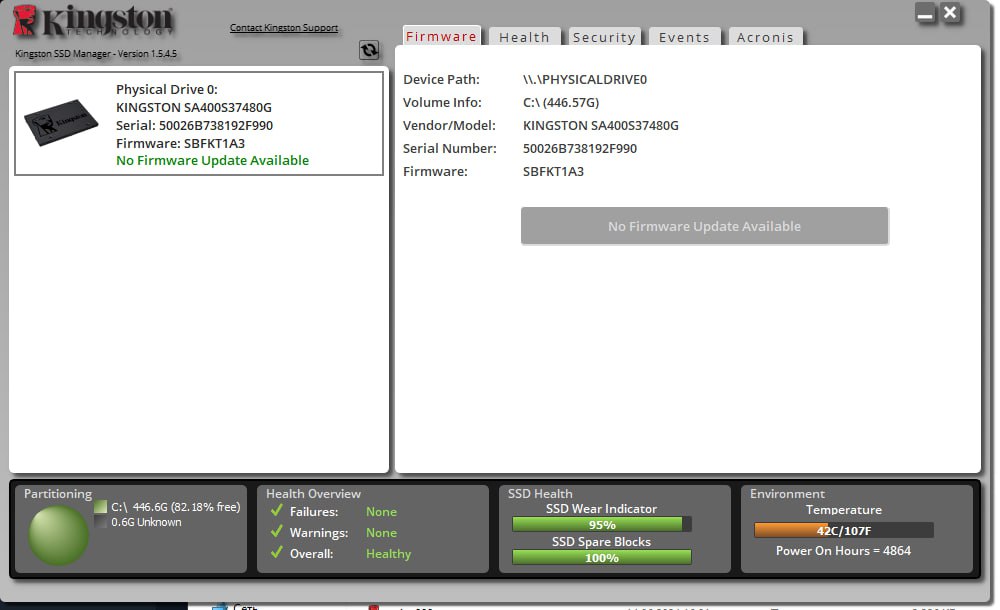Switch to the Firmware tab

(x=441, y=36)
